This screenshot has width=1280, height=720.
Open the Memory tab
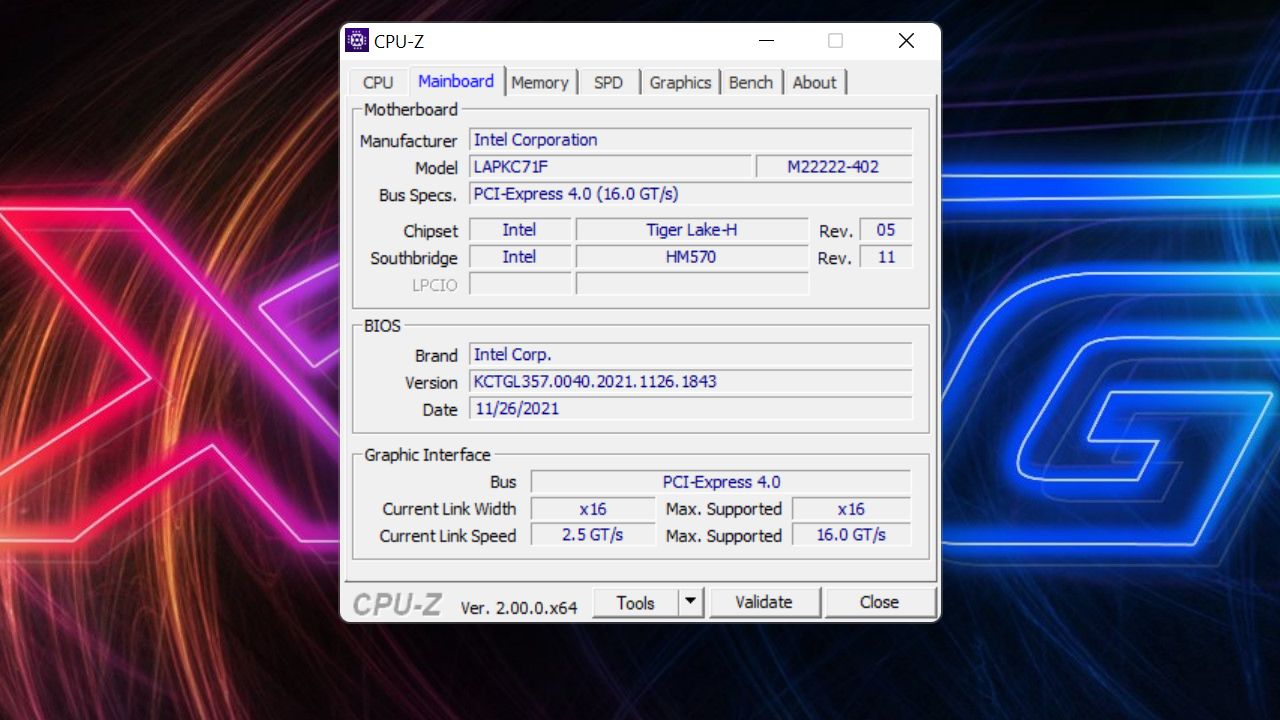click(540, 83)
